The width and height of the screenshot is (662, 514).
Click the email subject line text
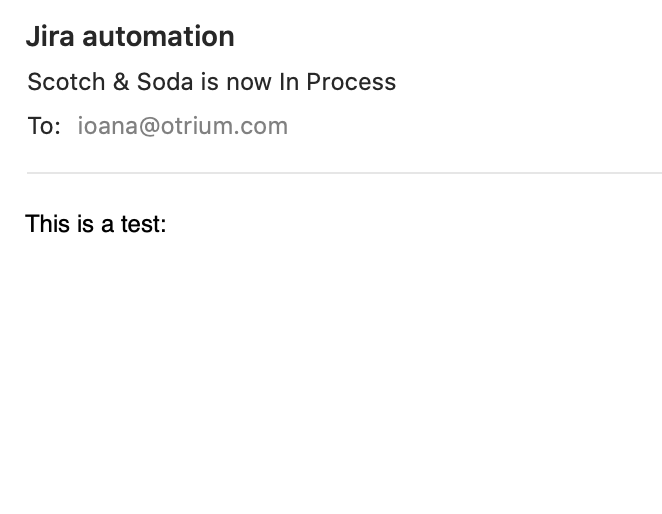(x=212, y=82)
